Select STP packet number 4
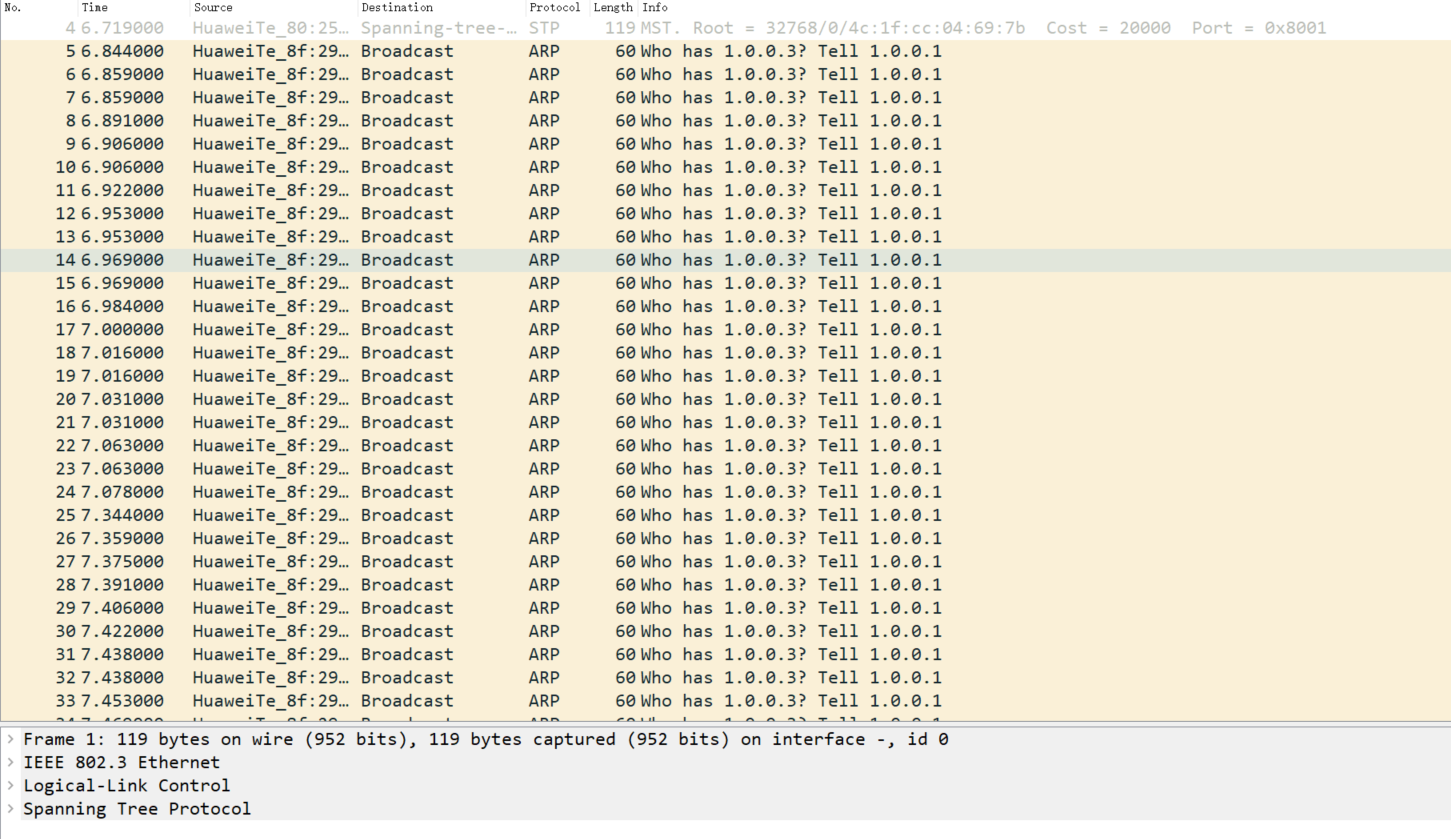Screen dimensions: 1451x839 click(x=725, y=28)
